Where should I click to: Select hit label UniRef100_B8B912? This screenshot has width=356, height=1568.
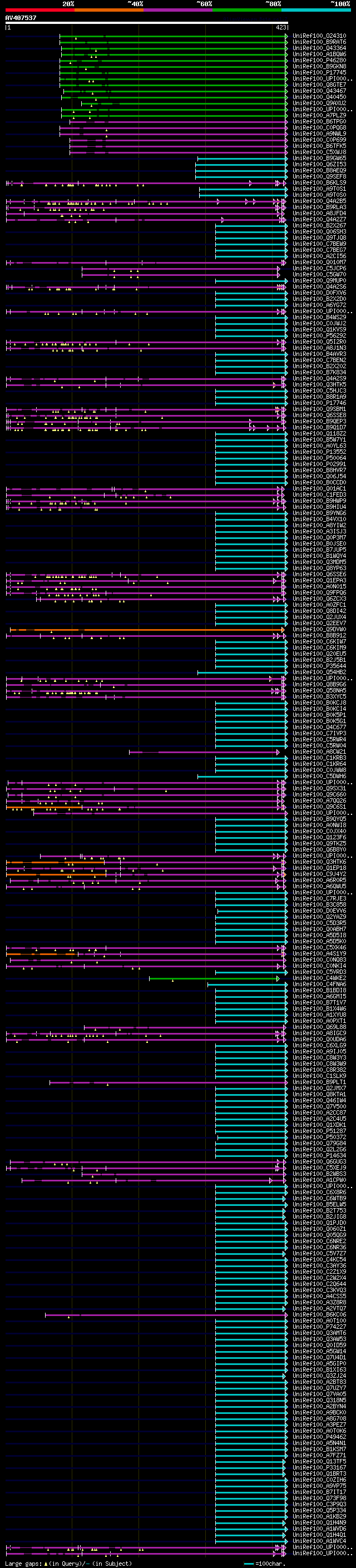[x=319, y=635]
